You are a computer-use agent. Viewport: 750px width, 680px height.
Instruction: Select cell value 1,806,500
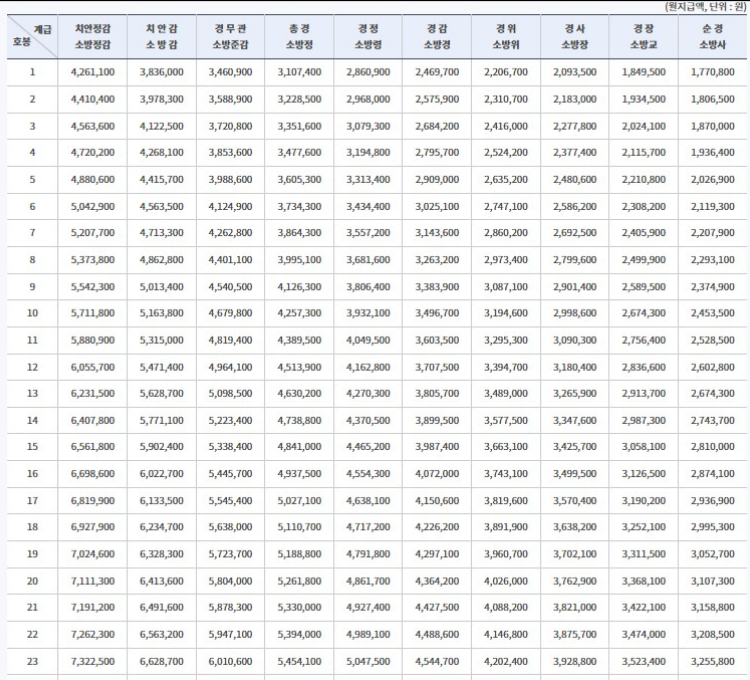pos(713,99)
